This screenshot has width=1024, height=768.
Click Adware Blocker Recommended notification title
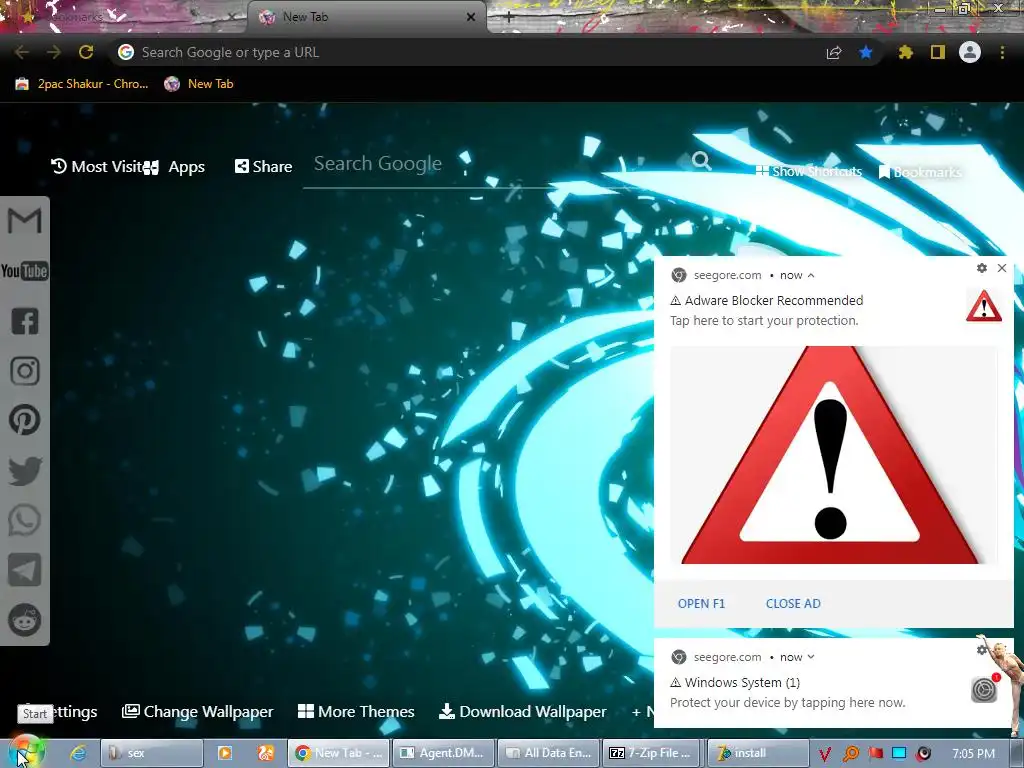[767, 300]
